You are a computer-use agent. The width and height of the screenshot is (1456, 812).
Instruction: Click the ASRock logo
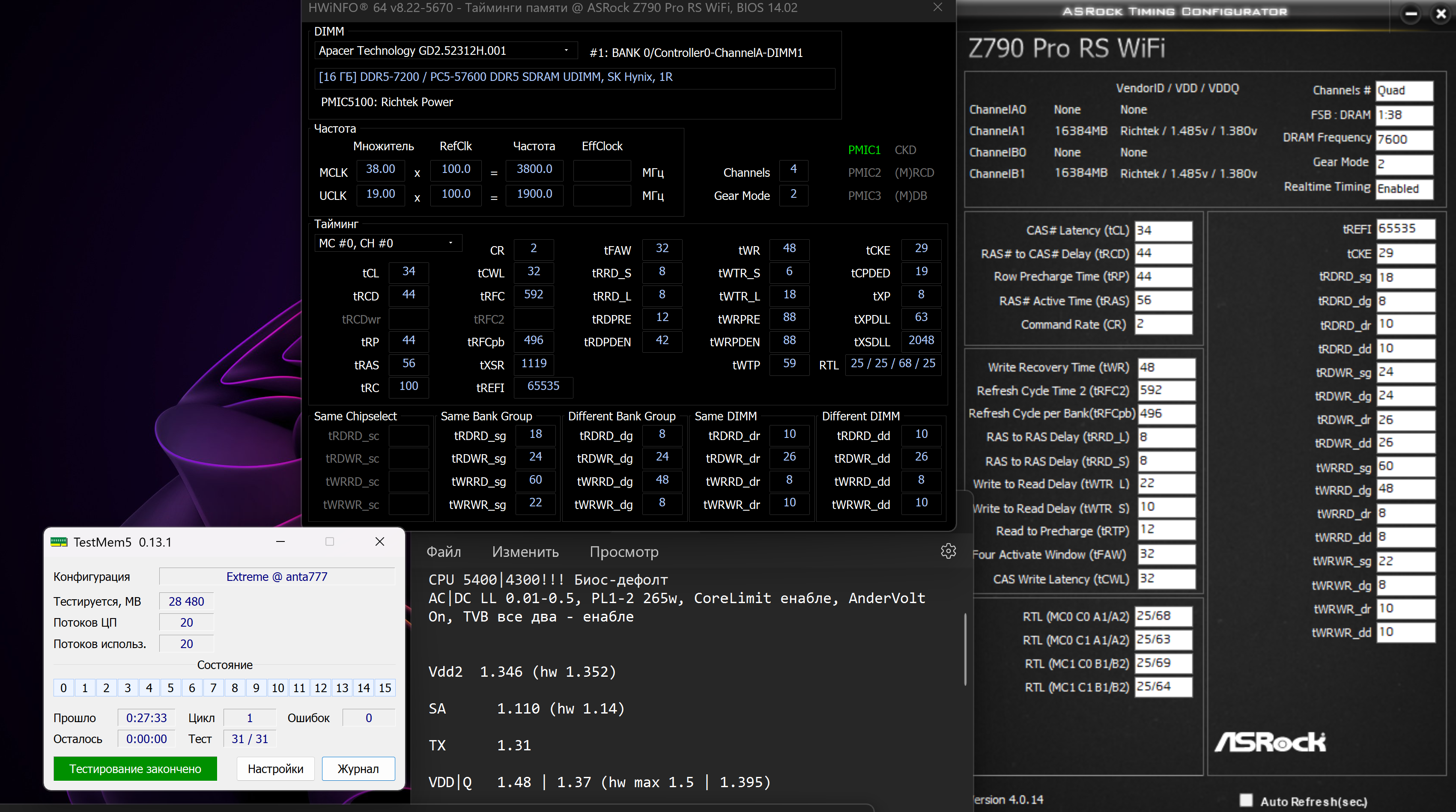1270,742
